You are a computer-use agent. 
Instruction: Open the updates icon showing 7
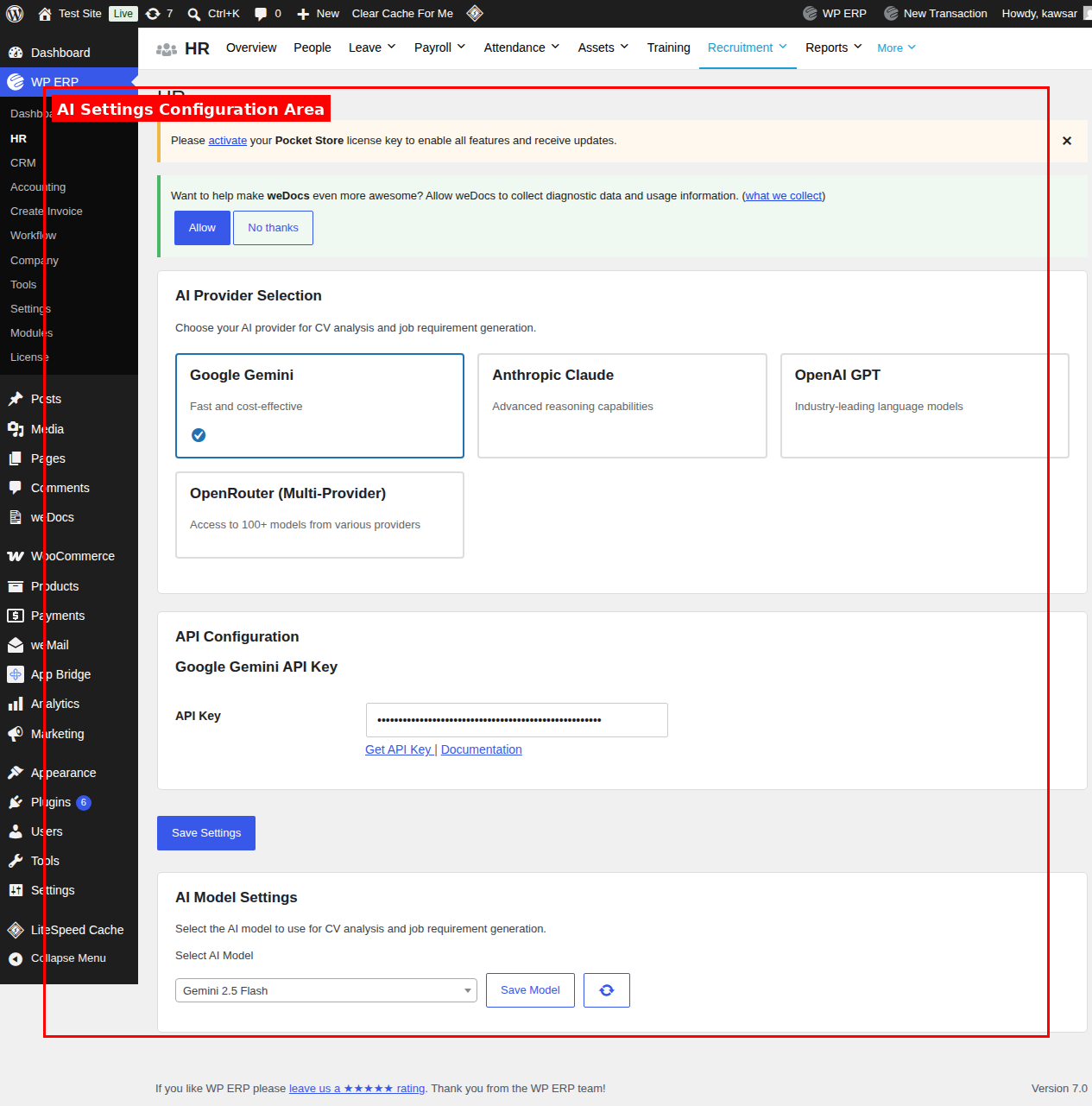click(x=153, y=14)
